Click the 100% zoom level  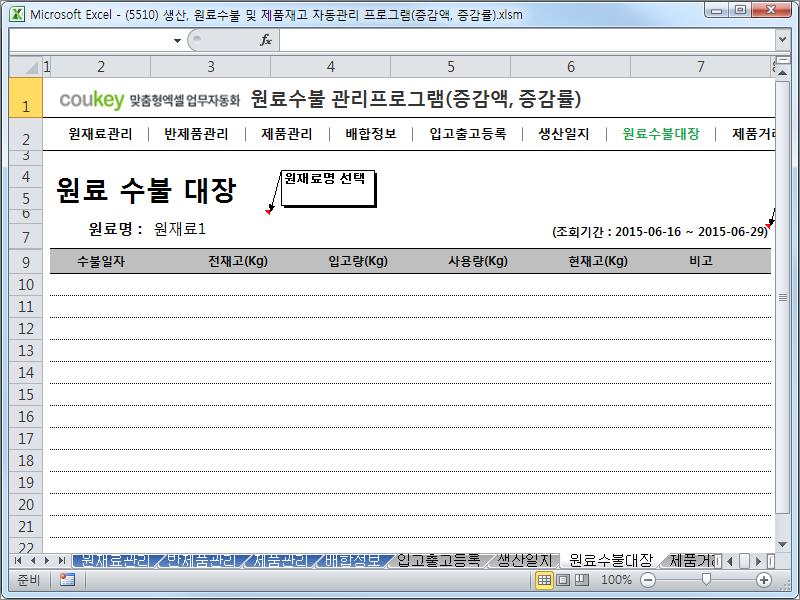coord(616,580)
